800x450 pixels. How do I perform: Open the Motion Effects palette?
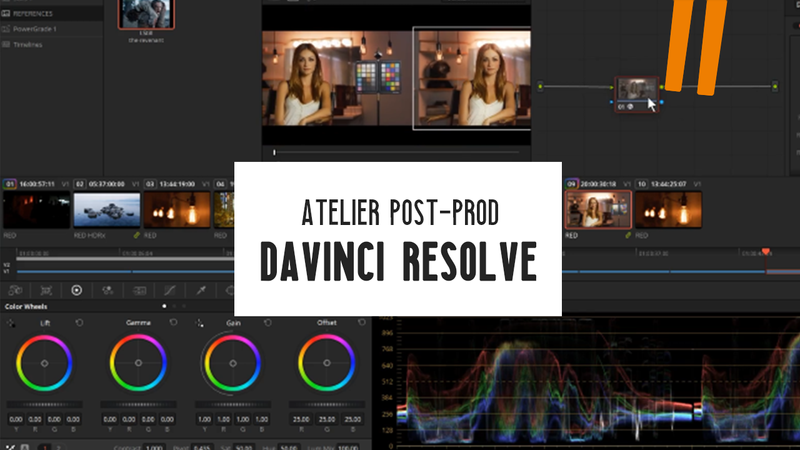[139, 290]
